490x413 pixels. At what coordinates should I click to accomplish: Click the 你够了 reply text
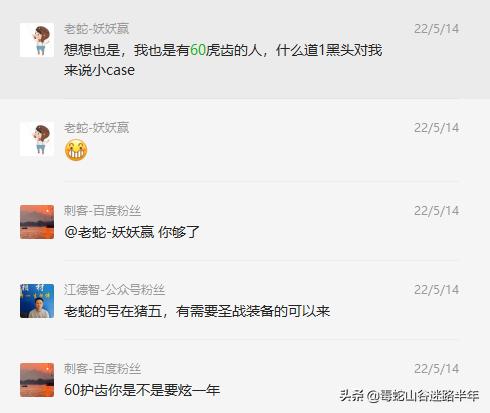179,232
